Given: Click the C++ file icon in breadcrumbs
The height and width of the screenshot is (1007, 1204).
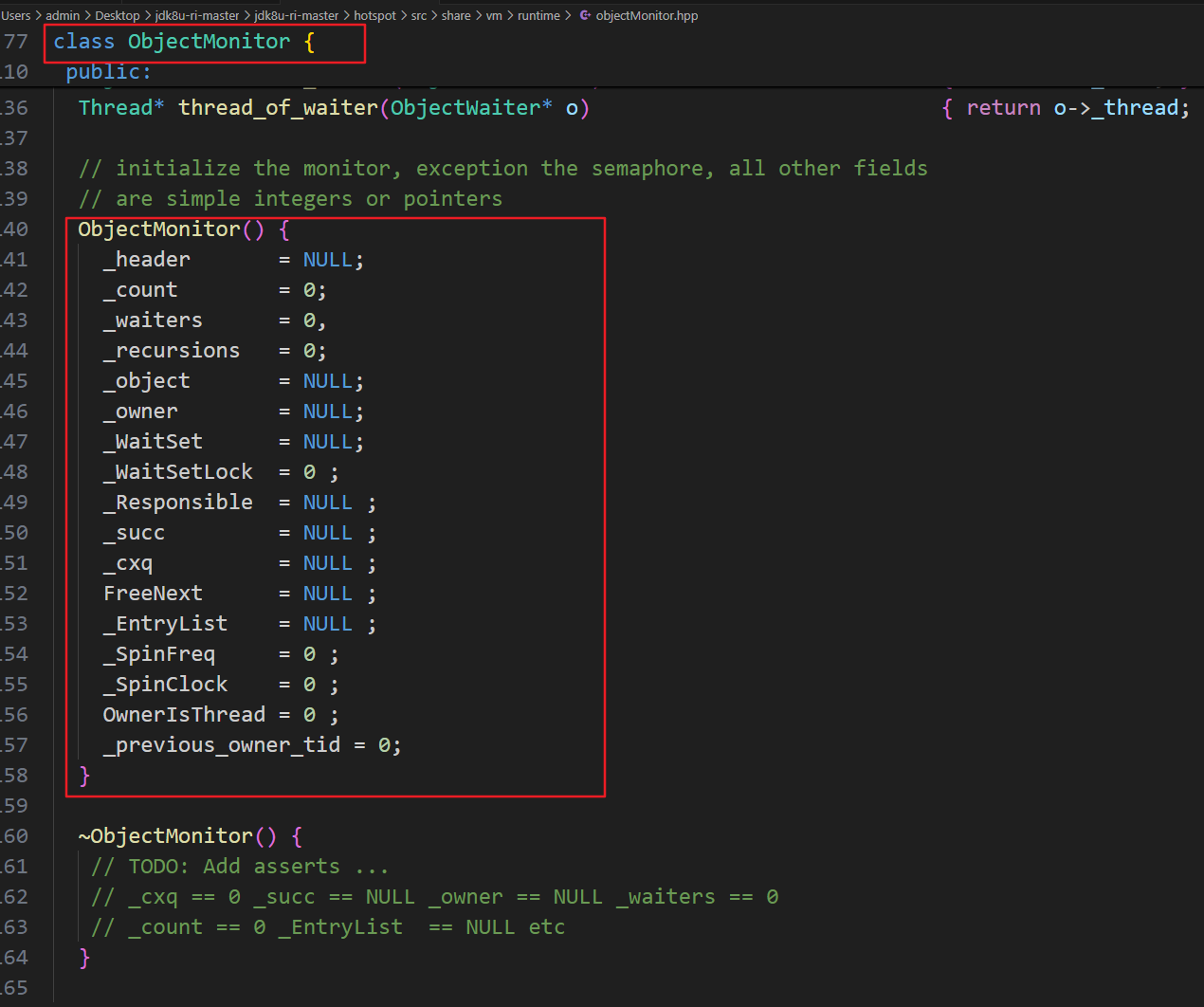Looking at the screenshot, I should 585,15.
